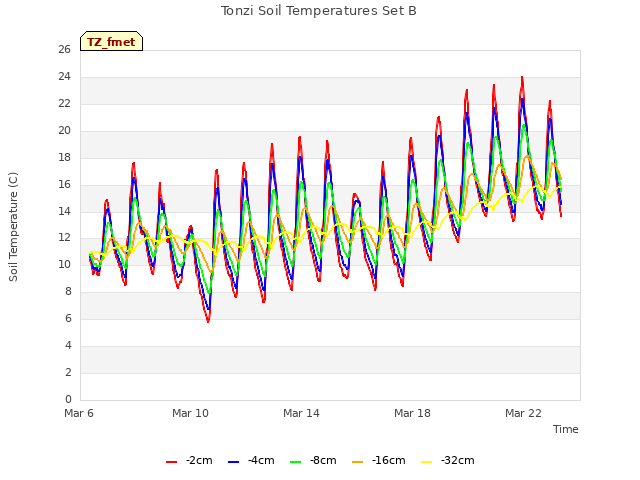This screenshot has width=640, height=480.
Task: Click the orange -16cm legend swatch
Action: click(358, 462)
